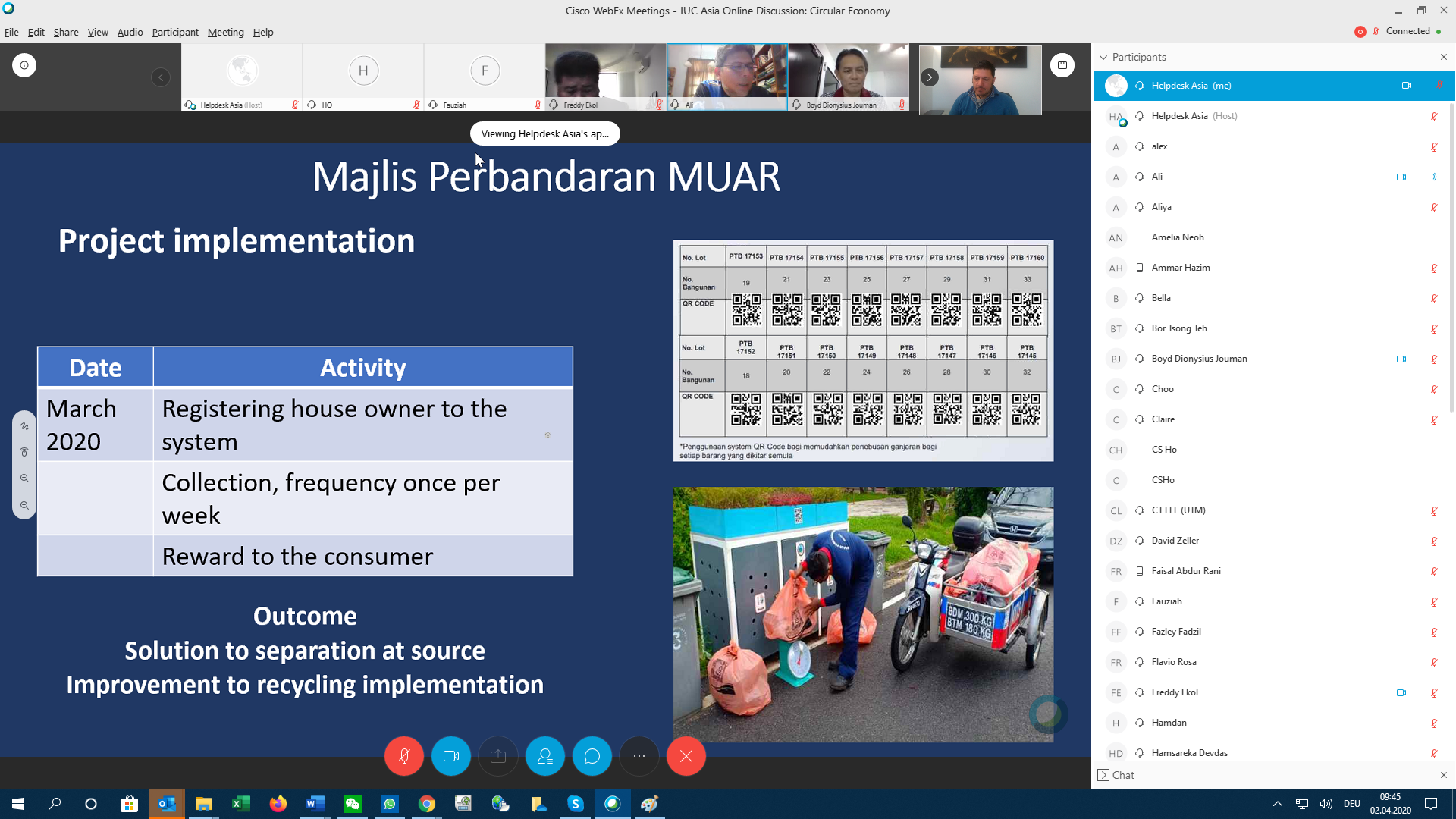The height and width of the screenshot is (819, 1456).
Task: Select annotate tool in left side toolbar
Action: pos(24,426)
